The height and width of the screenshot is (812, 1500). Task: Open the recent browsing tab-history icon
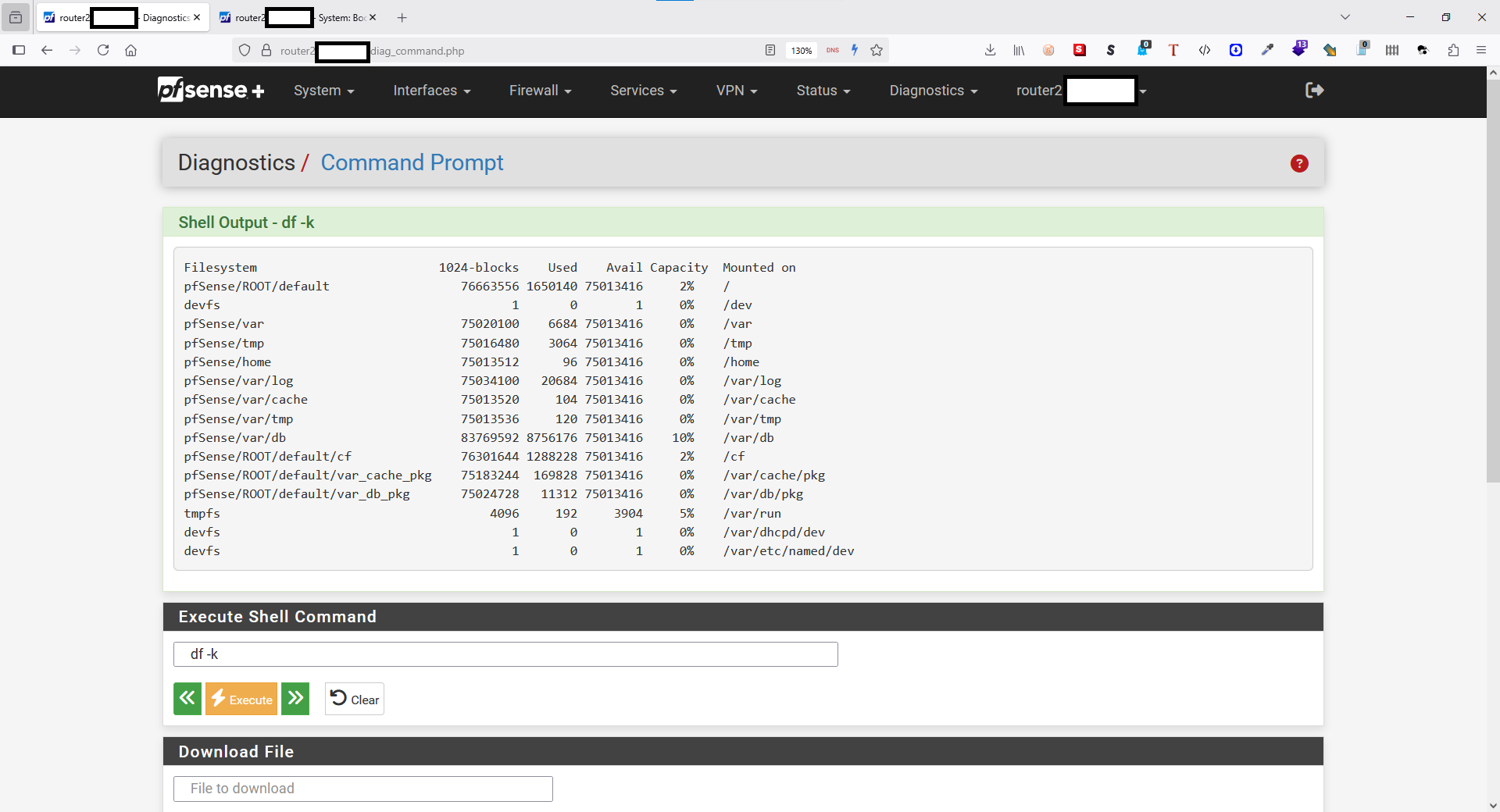point(16,17)
